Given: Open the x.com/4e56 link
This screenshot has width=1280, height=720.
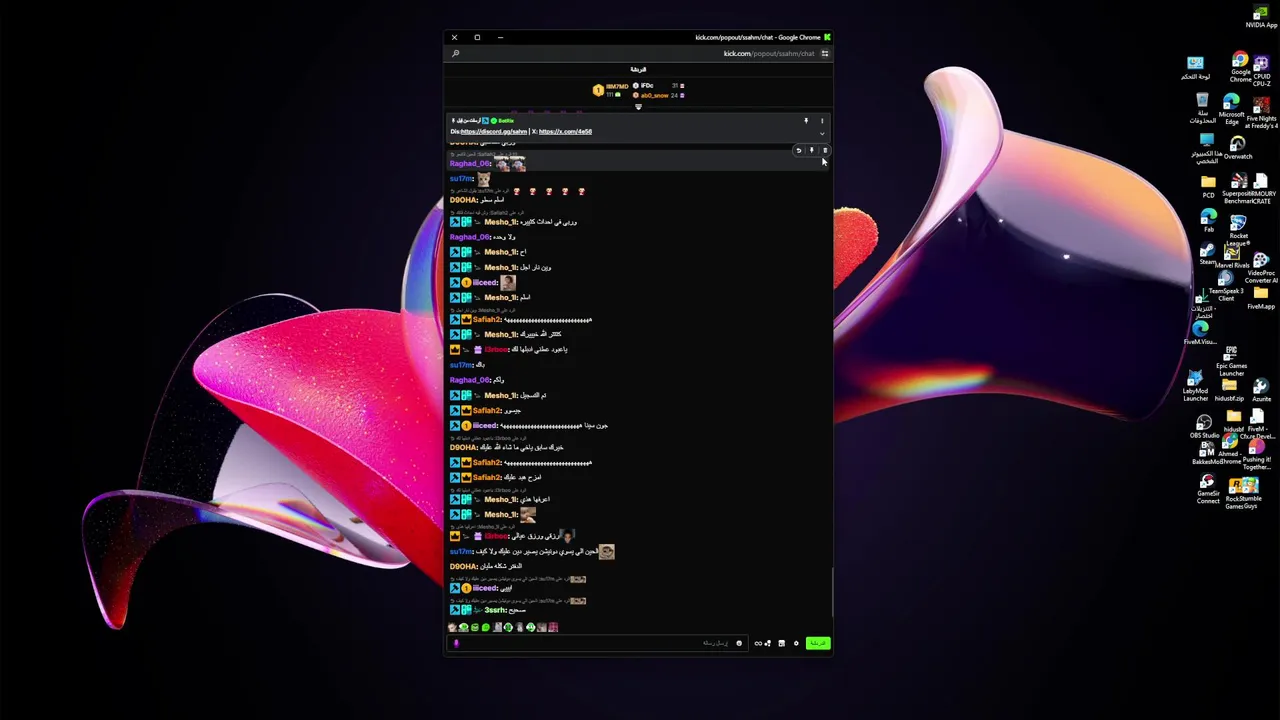Looking at the screenshot, I should [565, 132].
